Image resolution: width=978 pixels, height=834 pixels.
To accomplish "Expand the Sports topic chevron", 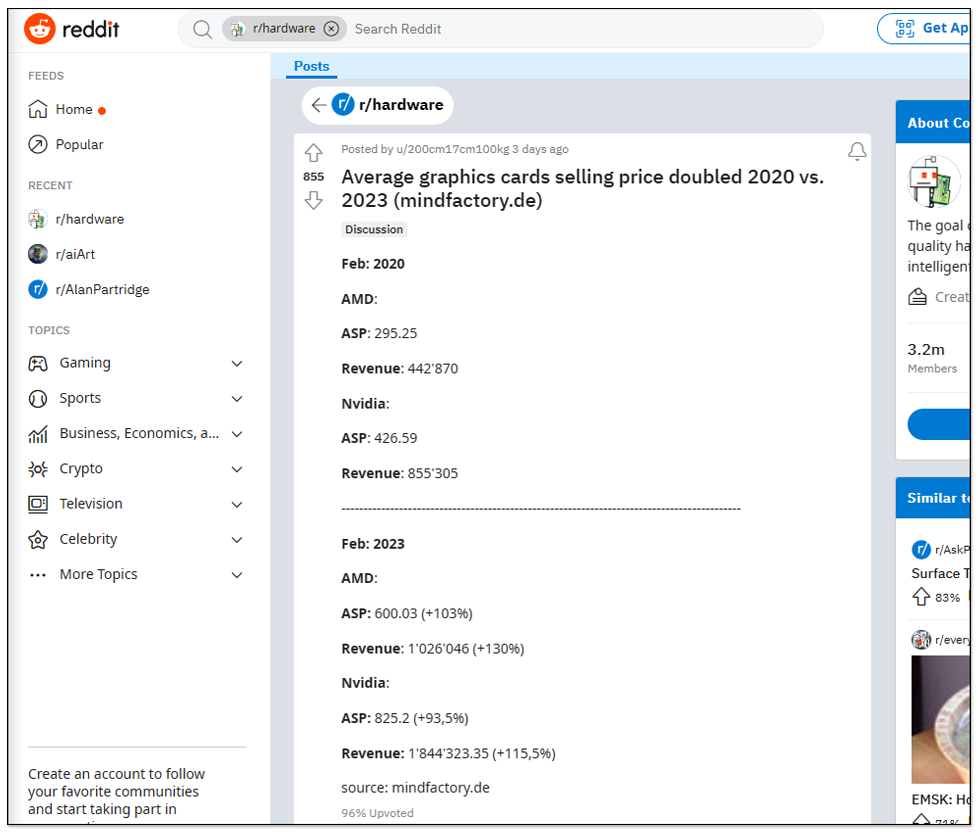I will 237,399.
